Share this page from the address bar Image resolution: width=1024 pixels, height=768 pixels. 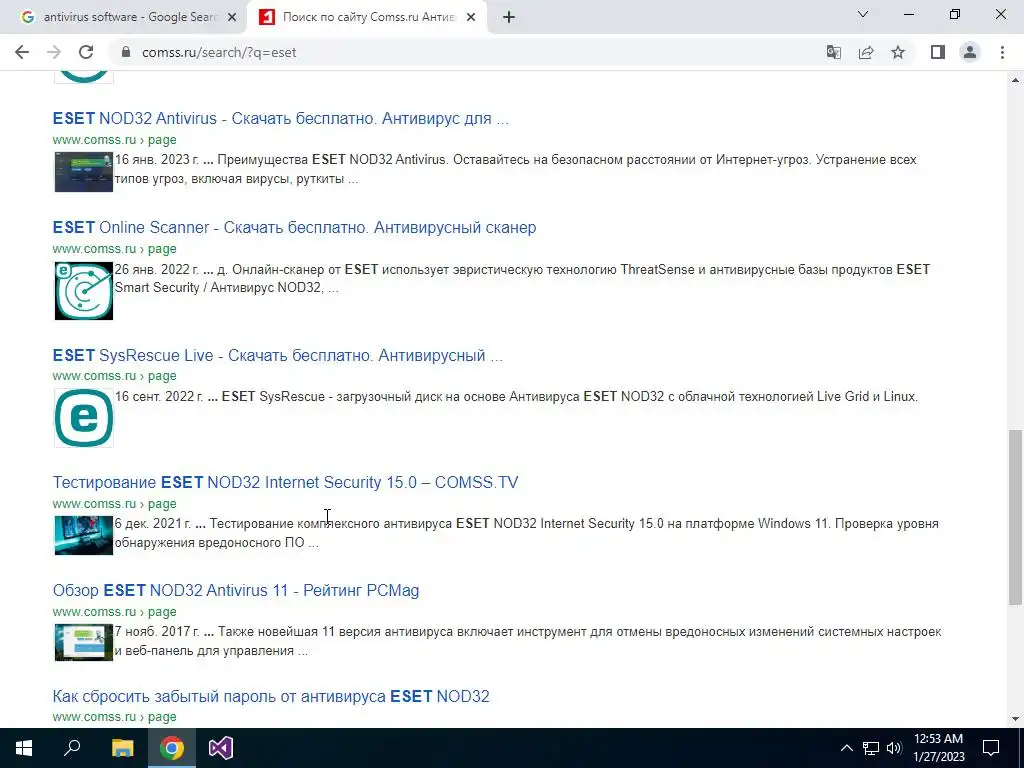(x=866, y=52)
